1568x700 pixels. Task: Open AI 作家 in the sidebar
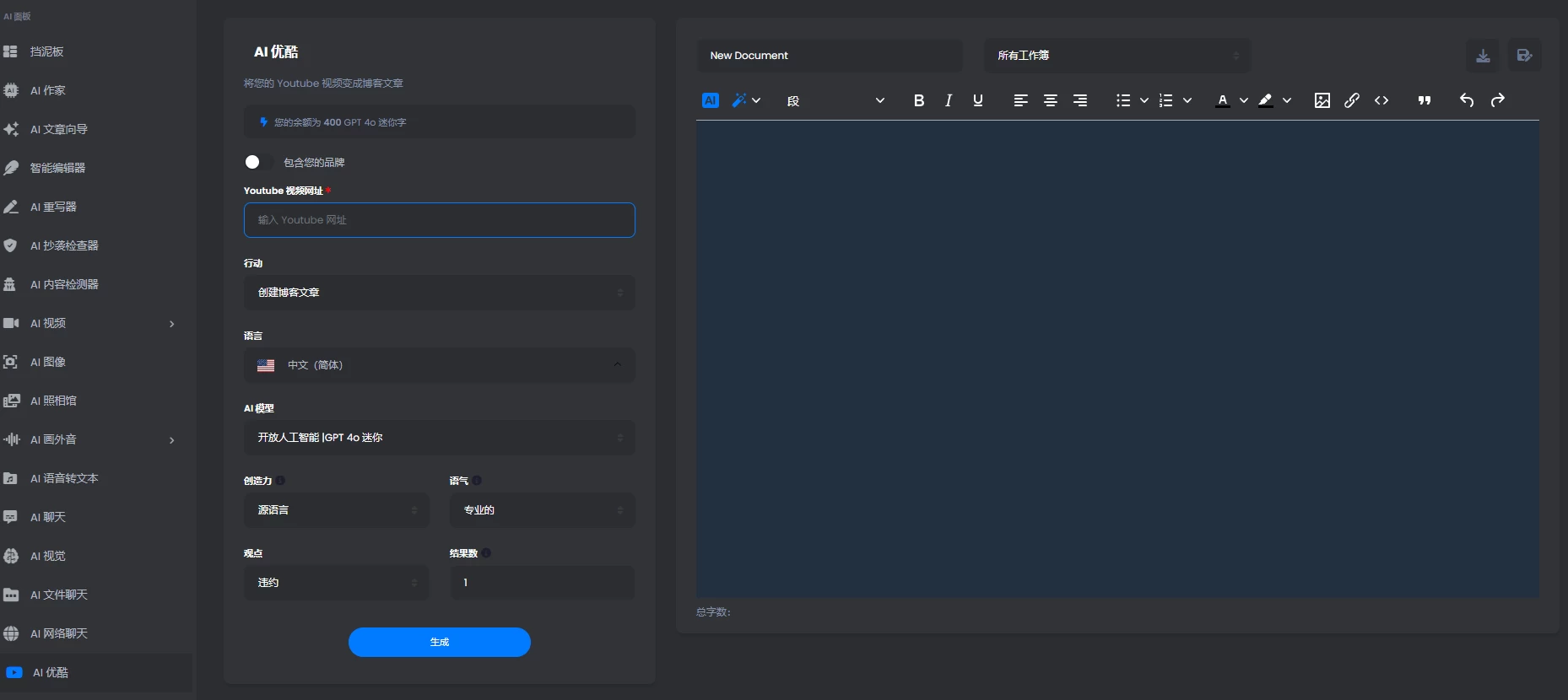48,90
